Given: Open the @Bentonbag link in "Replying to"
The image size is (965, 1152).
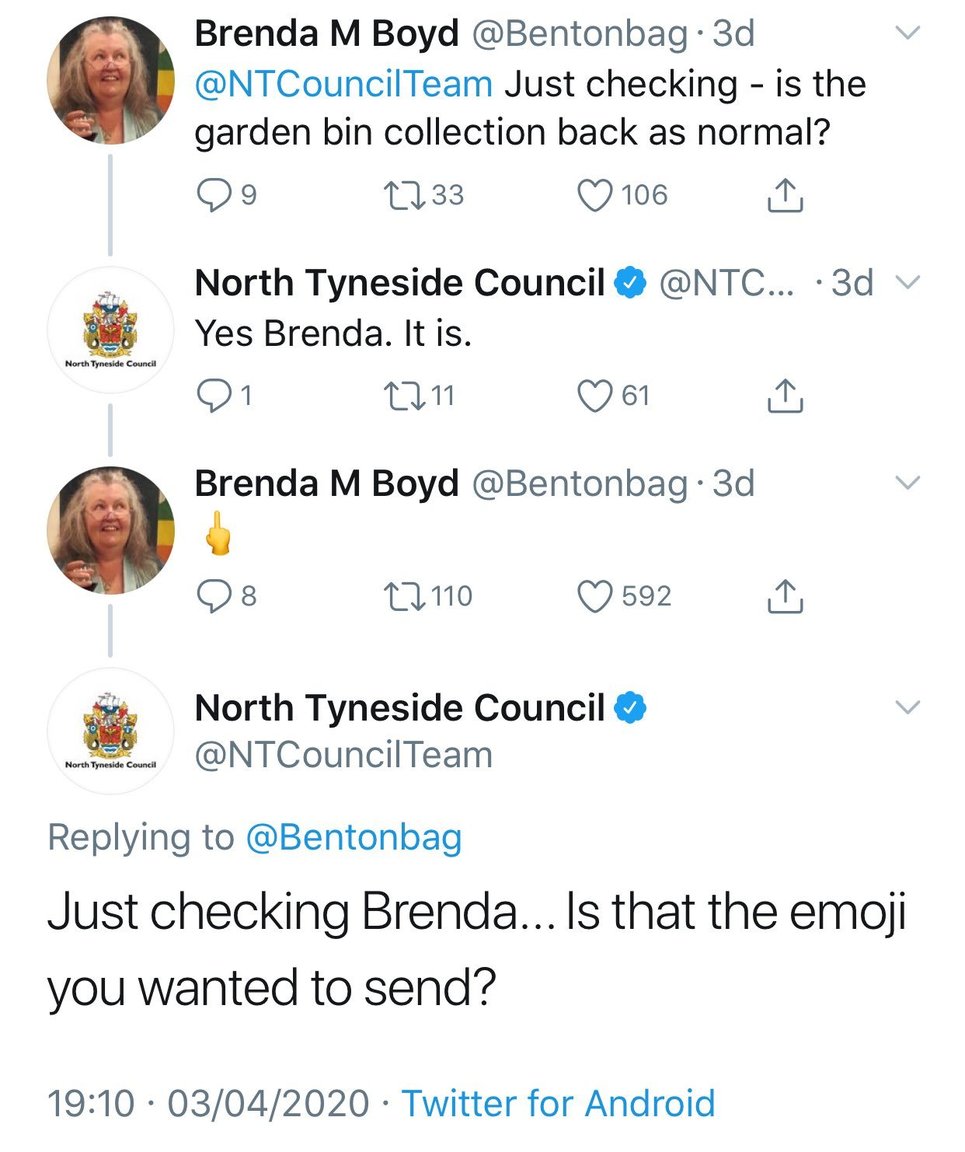Looking at the screenshot, I should pyautogui.click(x=354, y=837).
